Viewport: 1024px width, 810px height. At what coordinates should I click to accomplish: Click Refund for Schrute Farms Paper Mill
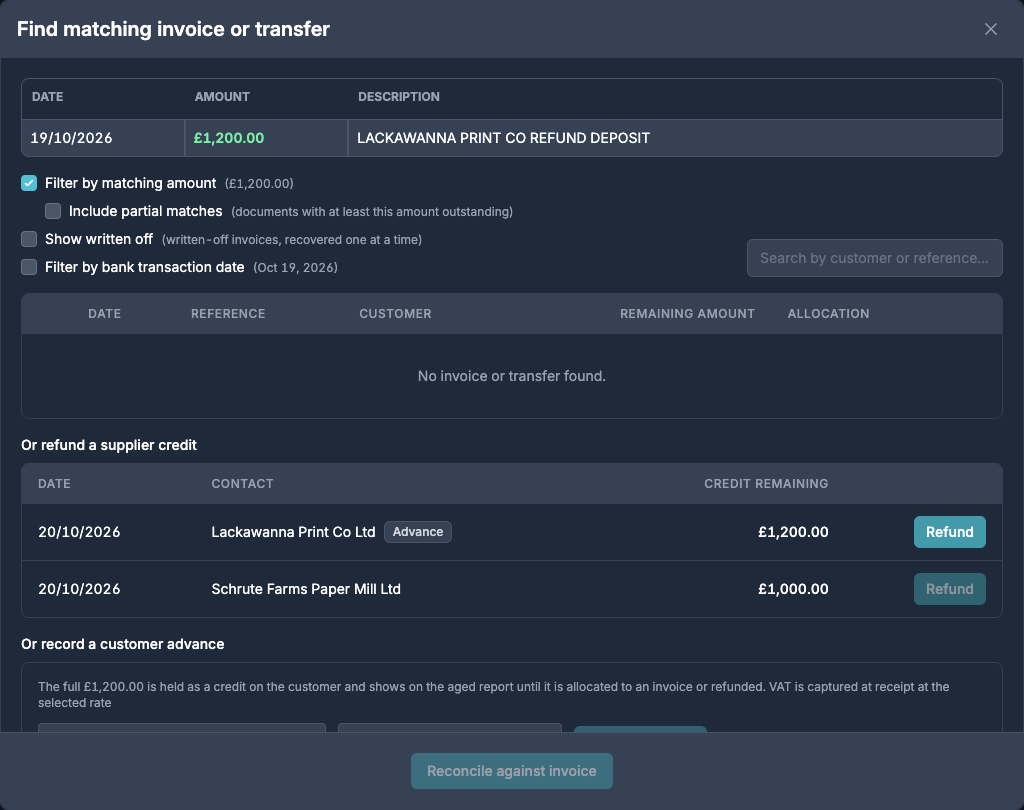950,589
